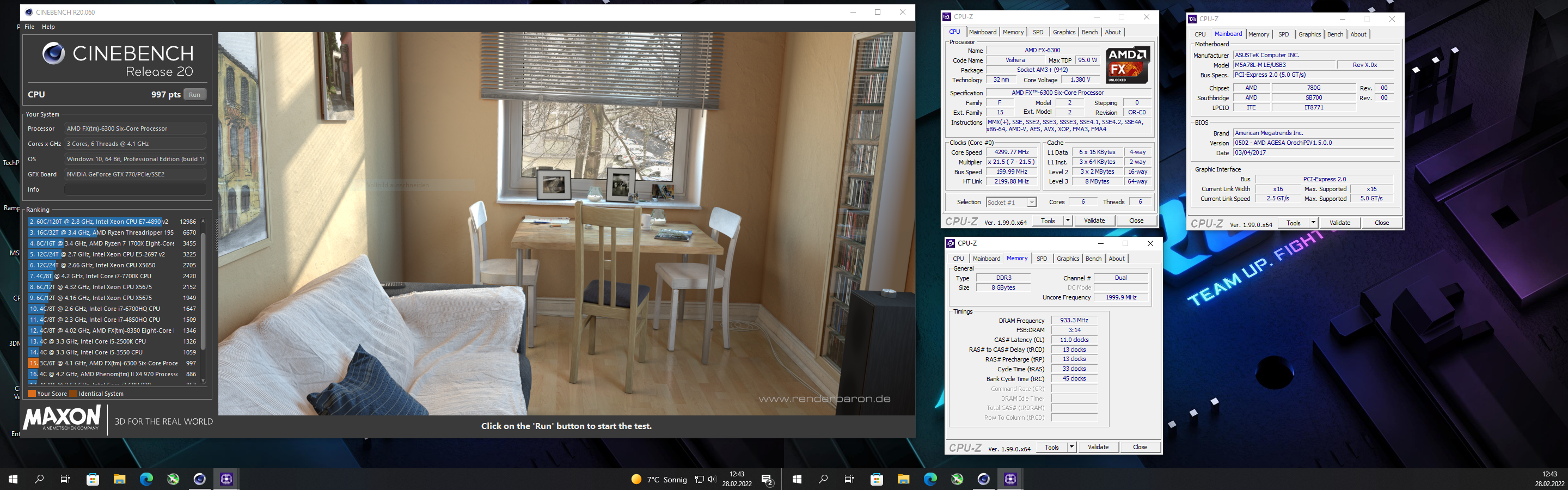Launch Microsoft Store on second monitor taskbar
1568x490 pixels.
pos(877,479)
